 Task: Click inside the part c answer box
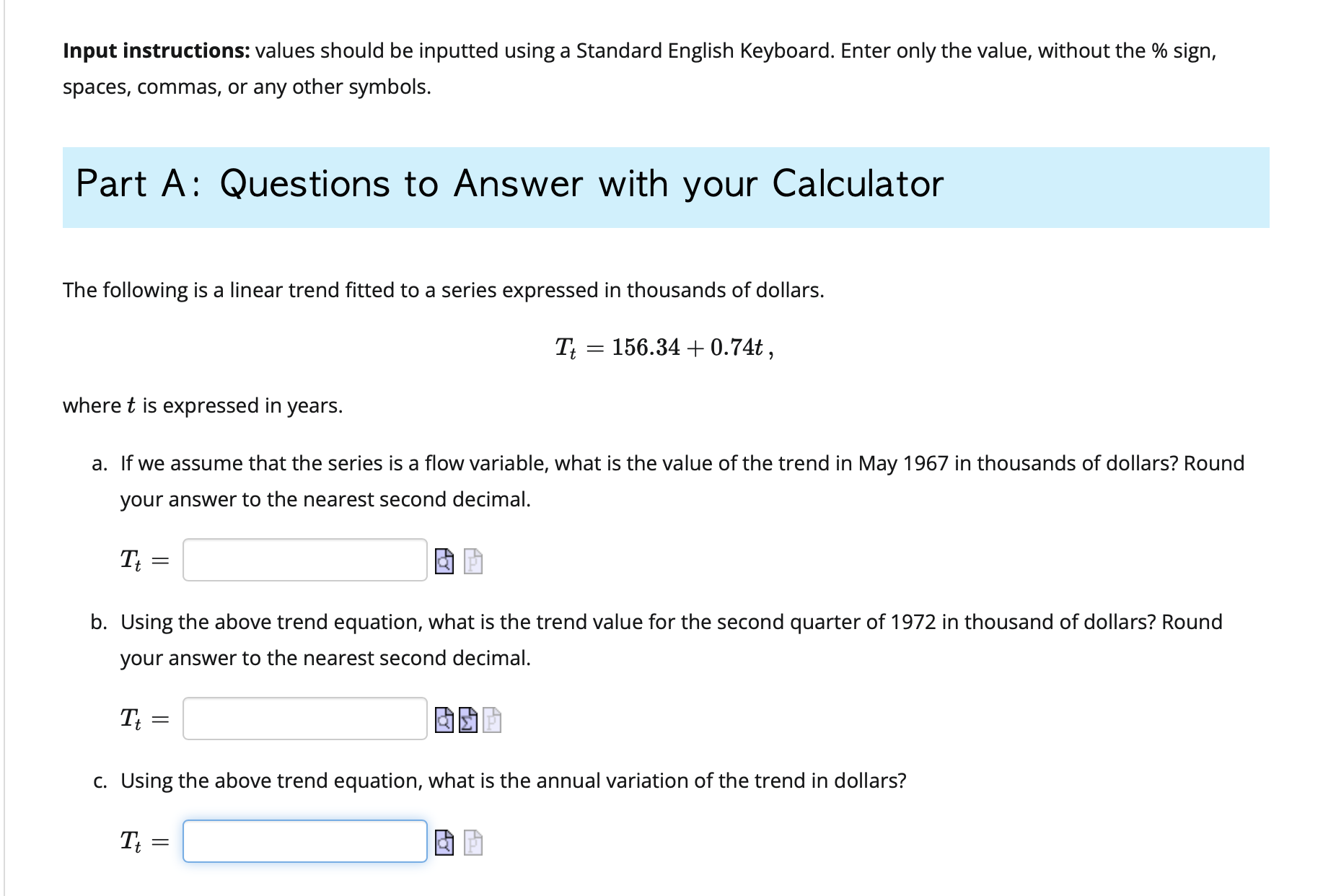303,841
